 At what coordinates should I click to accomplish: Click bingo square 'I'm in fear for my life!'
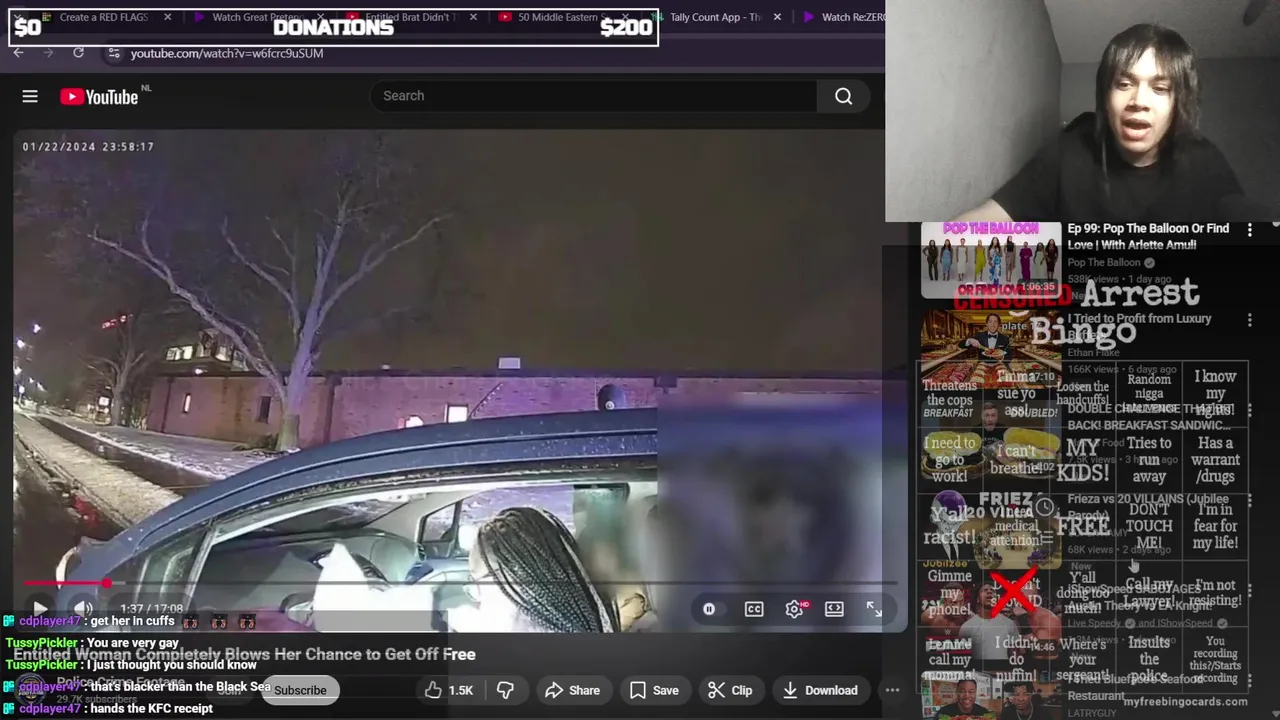[1215, 526]
